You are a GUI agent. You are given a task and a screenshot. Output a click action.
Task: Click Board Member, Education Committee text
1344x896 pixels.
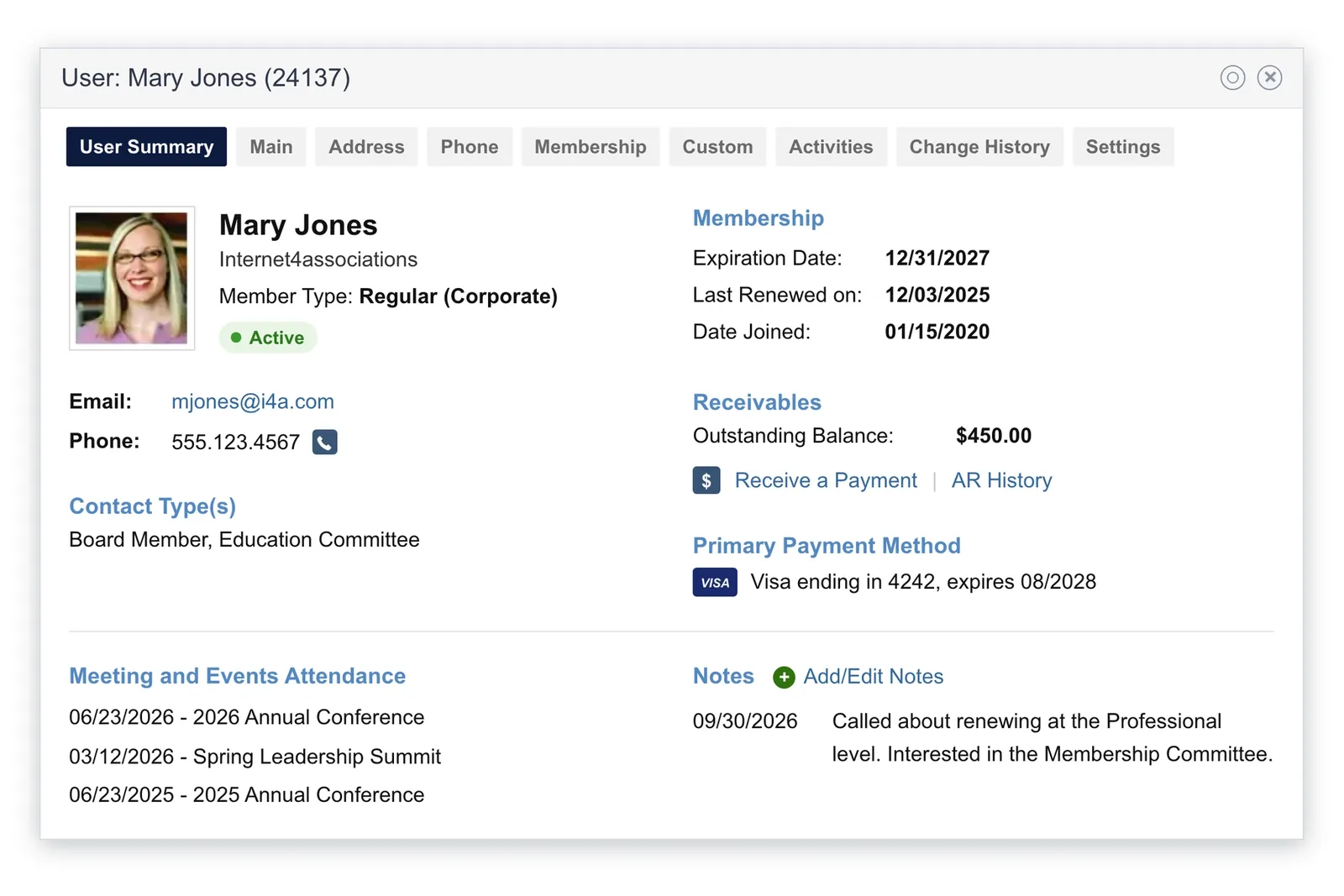tap(244, 539)
